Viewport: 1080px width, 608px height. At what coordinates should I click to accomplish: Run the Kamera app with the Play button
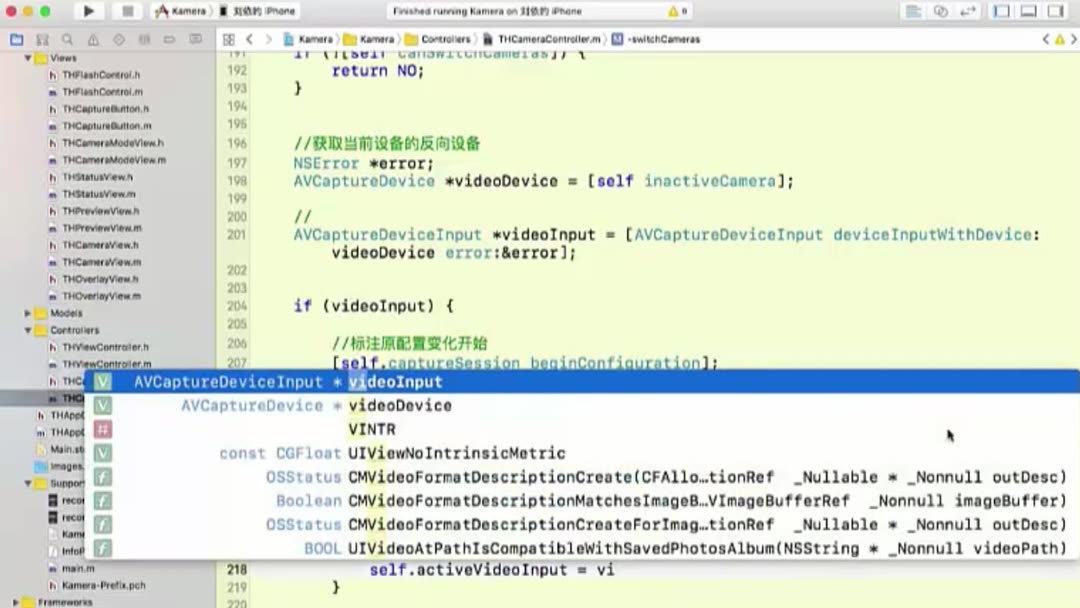click(88, 11)
